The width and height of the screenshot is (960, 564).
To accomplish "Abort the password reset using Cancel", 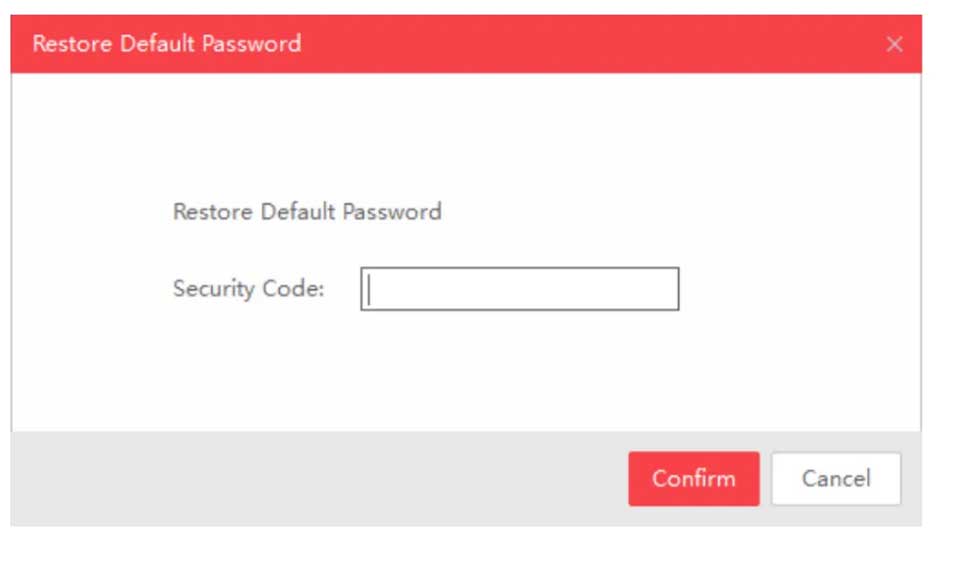I will (x=836, y=478).
